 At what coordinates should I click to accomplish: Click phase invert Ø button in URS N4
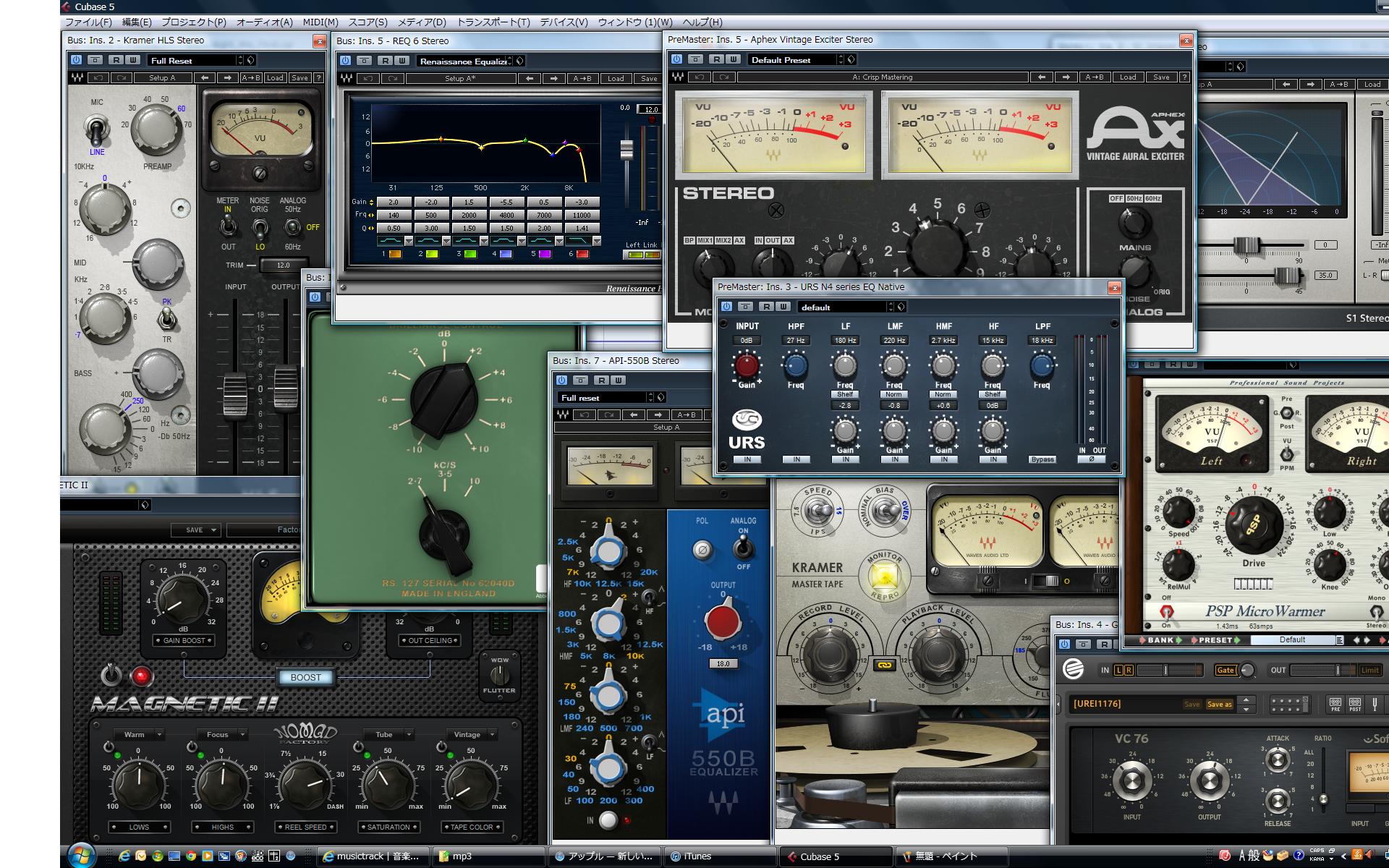1092,459
